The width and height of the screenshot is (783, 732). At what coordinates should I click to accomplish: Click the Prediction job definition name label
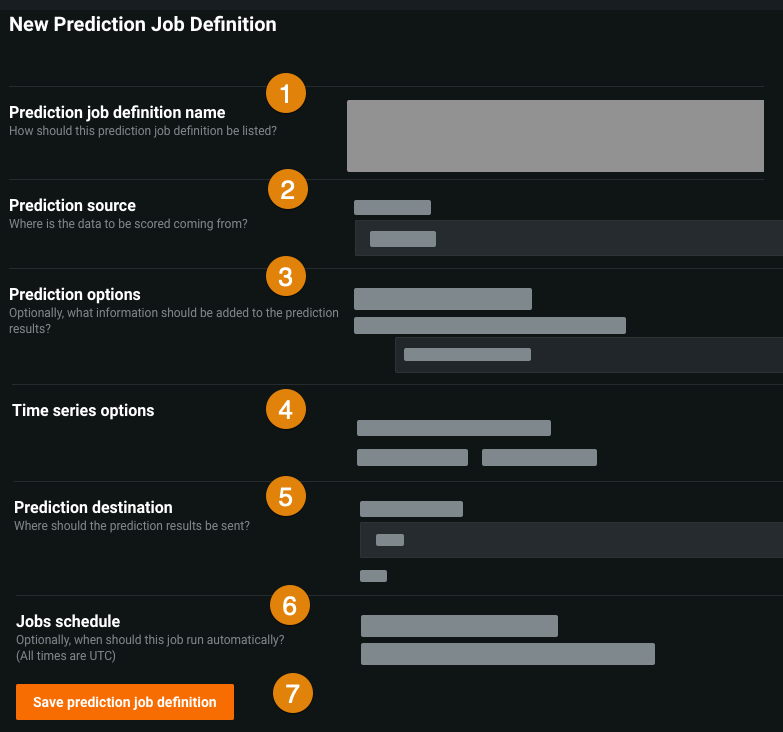tap(117, 112)
